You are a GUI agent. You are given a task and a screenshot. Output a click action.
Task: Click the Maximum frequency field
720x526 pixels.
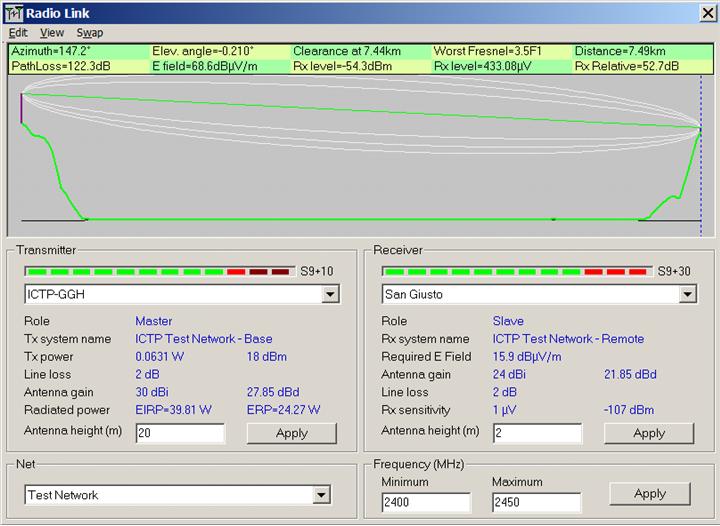pyautogui.click(x=536, y=502)
